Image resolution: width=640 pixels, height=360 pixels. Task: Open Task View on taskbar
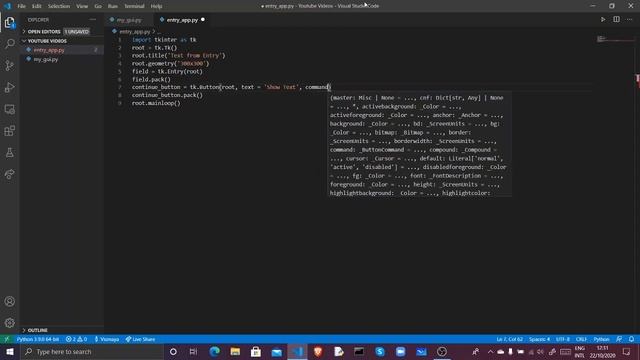pos(193,351)
